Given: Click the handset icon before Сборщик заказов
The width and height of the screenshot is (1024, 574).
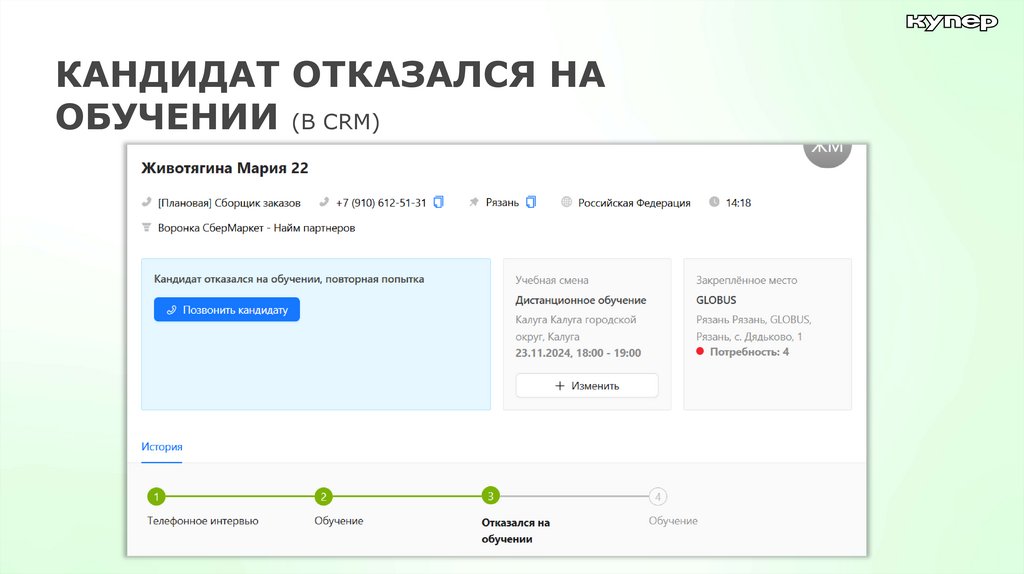Looking at the screenshot, I should pyautogui.click(x=147, y=202).
